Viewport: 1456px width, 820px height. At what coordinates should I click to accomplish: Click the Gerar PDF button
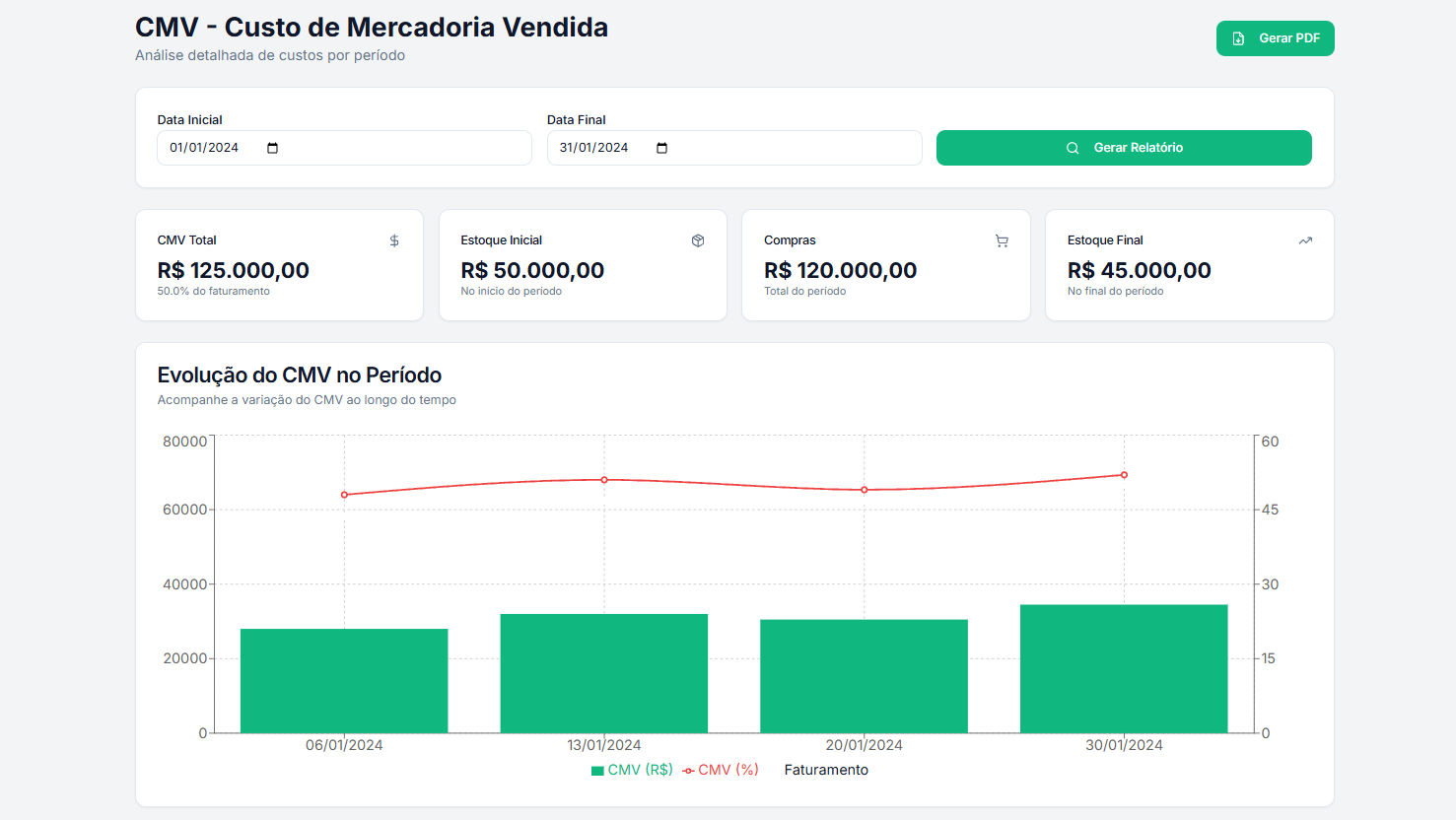(x=1275, y=37)
